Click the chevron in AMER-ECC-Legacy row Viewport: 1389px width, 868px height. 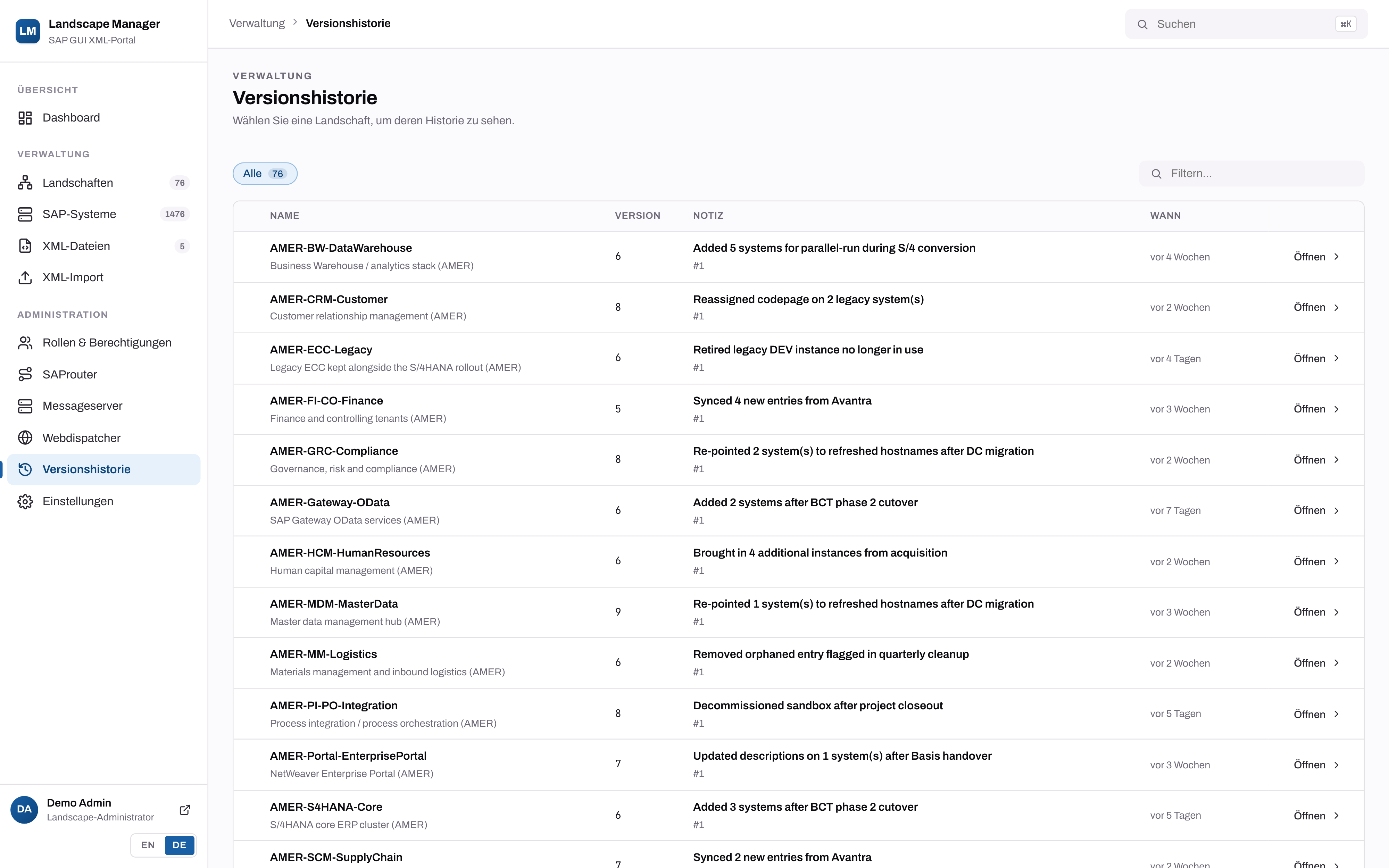(x=1336, y=358)
